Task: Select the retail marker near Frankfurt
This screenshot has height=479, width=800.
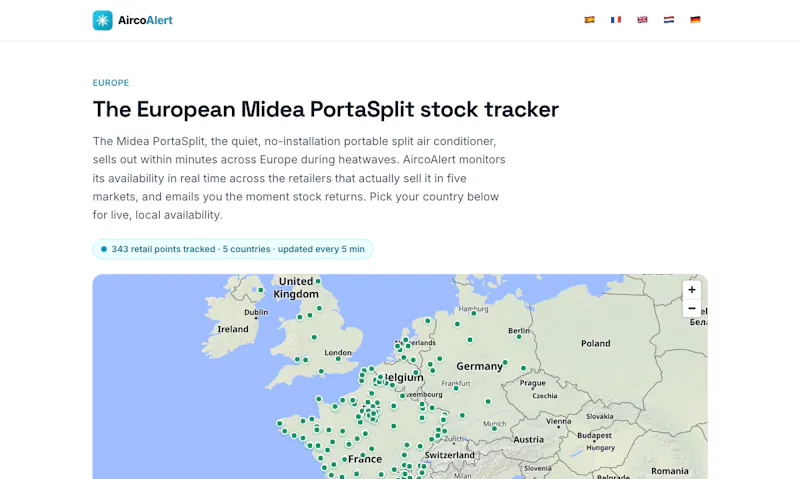Action: pos(456,388)
